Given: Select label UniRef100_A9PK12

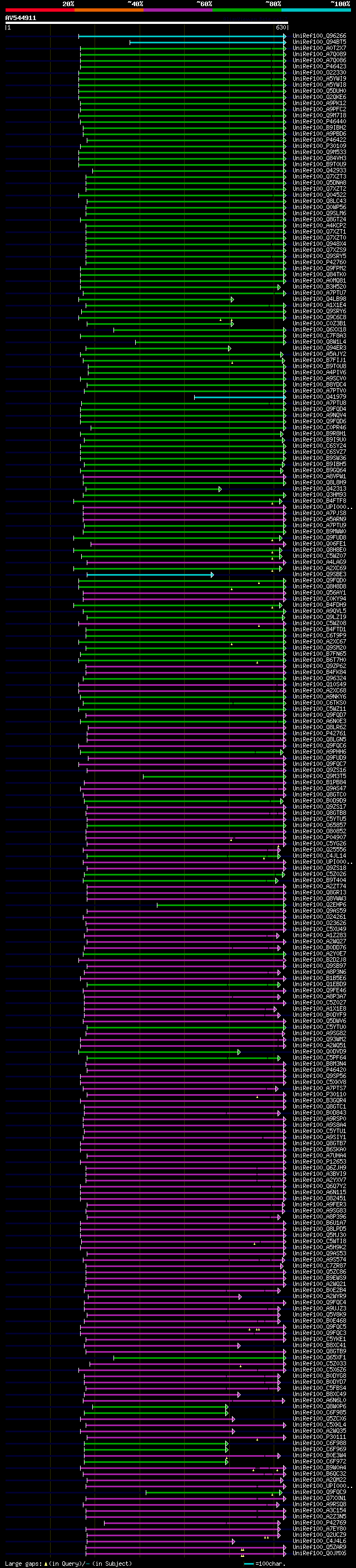Looking at the screenshot, I should pyautogui.click(x=319, y=103).
